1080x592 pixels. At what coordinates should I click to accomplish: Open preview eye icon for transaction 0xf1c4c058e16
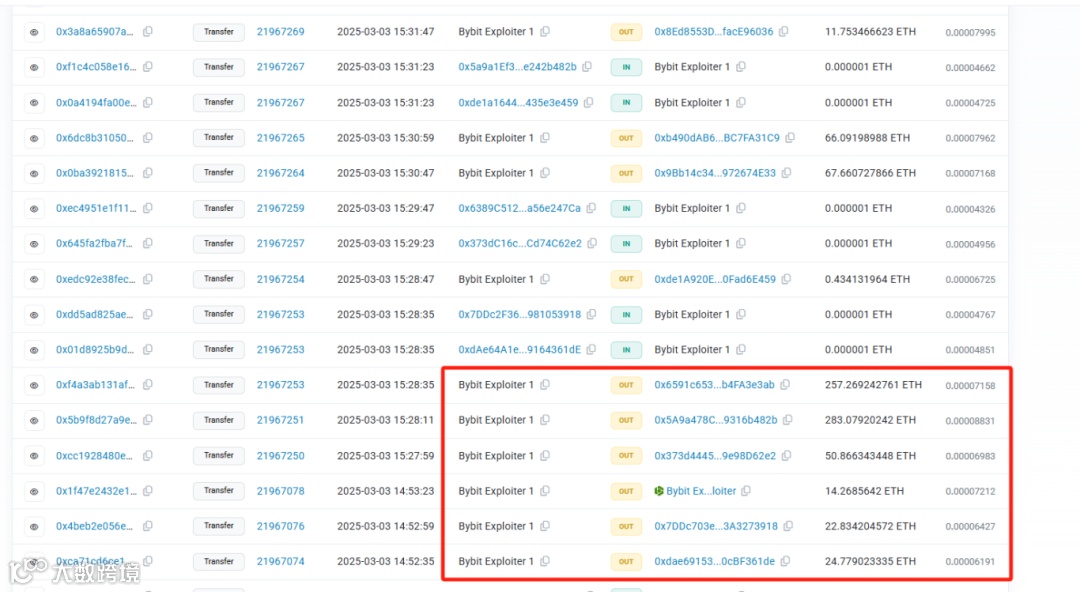pyautogui.click(x=34, y=67)
